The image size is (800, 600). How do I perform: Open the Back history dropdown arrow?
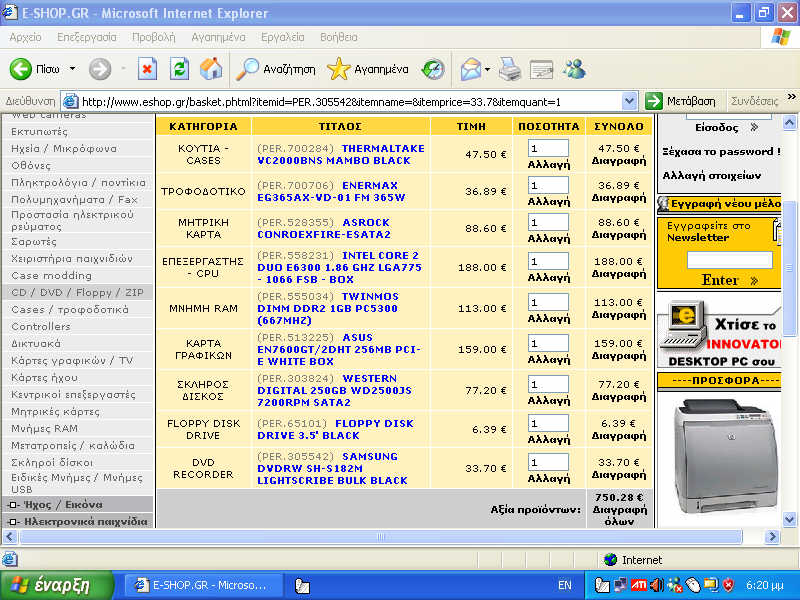tap(72, 69)
